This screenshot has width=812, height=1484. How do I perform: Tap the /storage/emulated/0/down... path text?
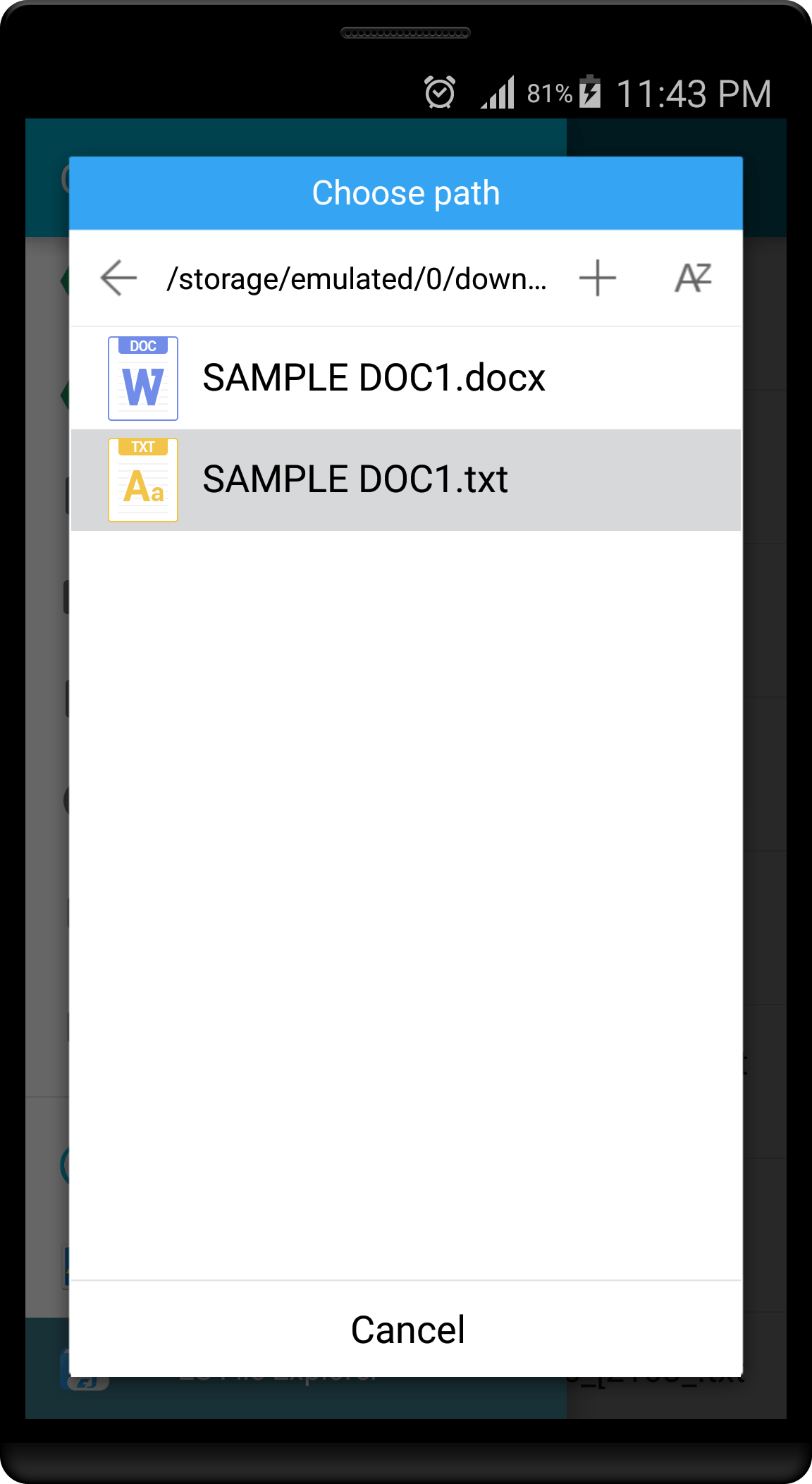[x=357, y=278]
